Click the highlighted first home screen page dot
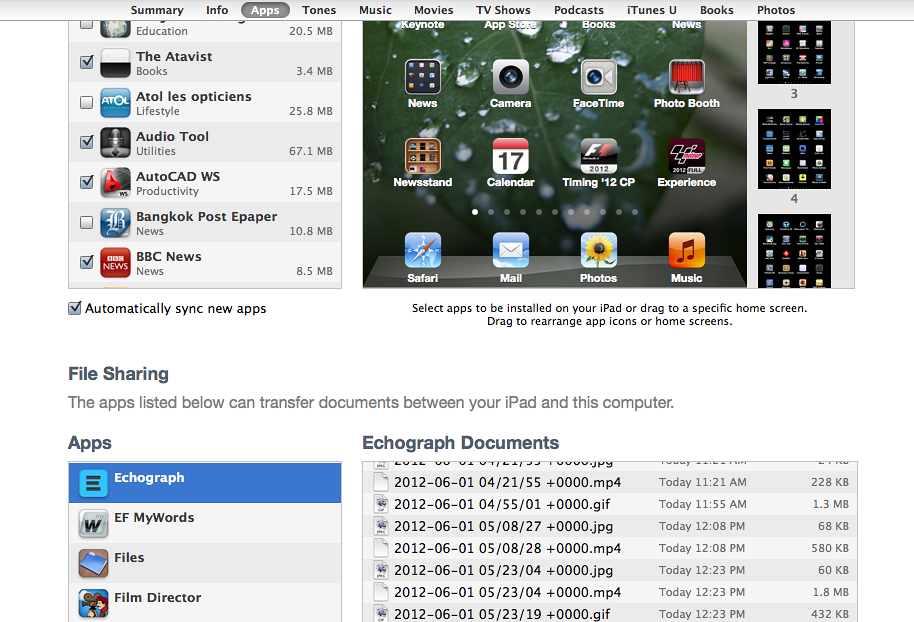This screenshot has width=914, height=622. click(x=475, y=212)
